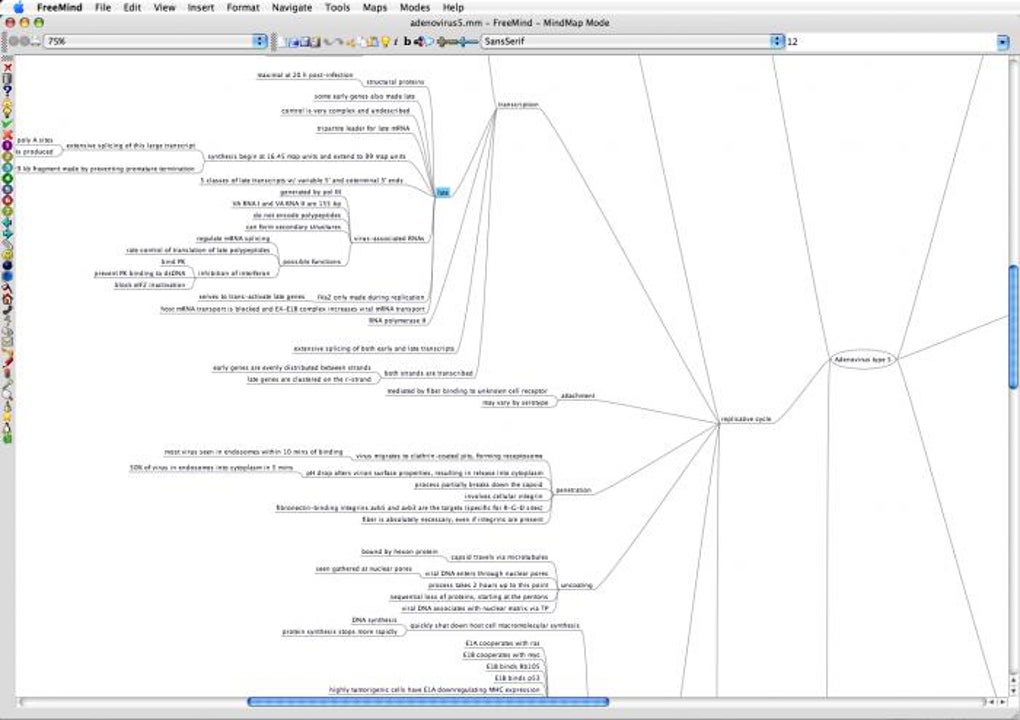Screen dimensions: 1020x720
Task: Add the envelope mail icon
Action: tap(7, 341)
